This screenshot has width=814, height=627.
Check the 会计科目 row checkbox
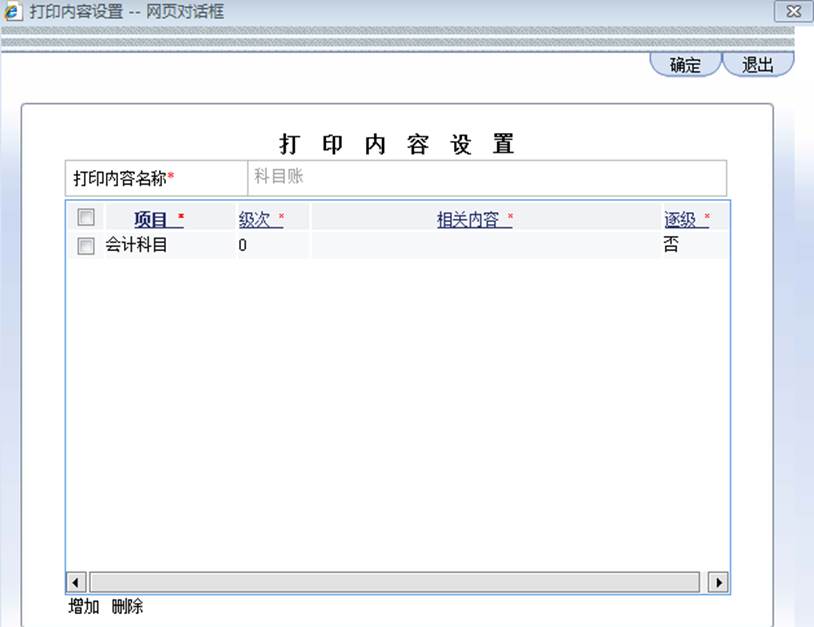pyautogui.click(x=86, y=246)
